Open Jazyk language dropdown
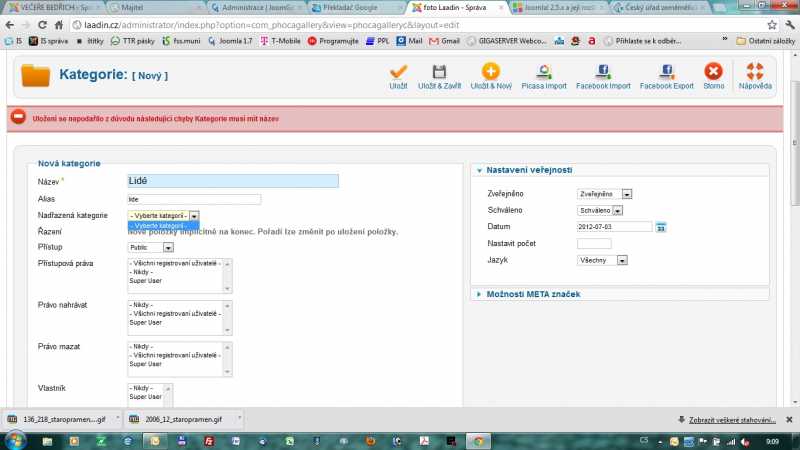The height and width of the screenshot is (450, 800). coord(602,260)
